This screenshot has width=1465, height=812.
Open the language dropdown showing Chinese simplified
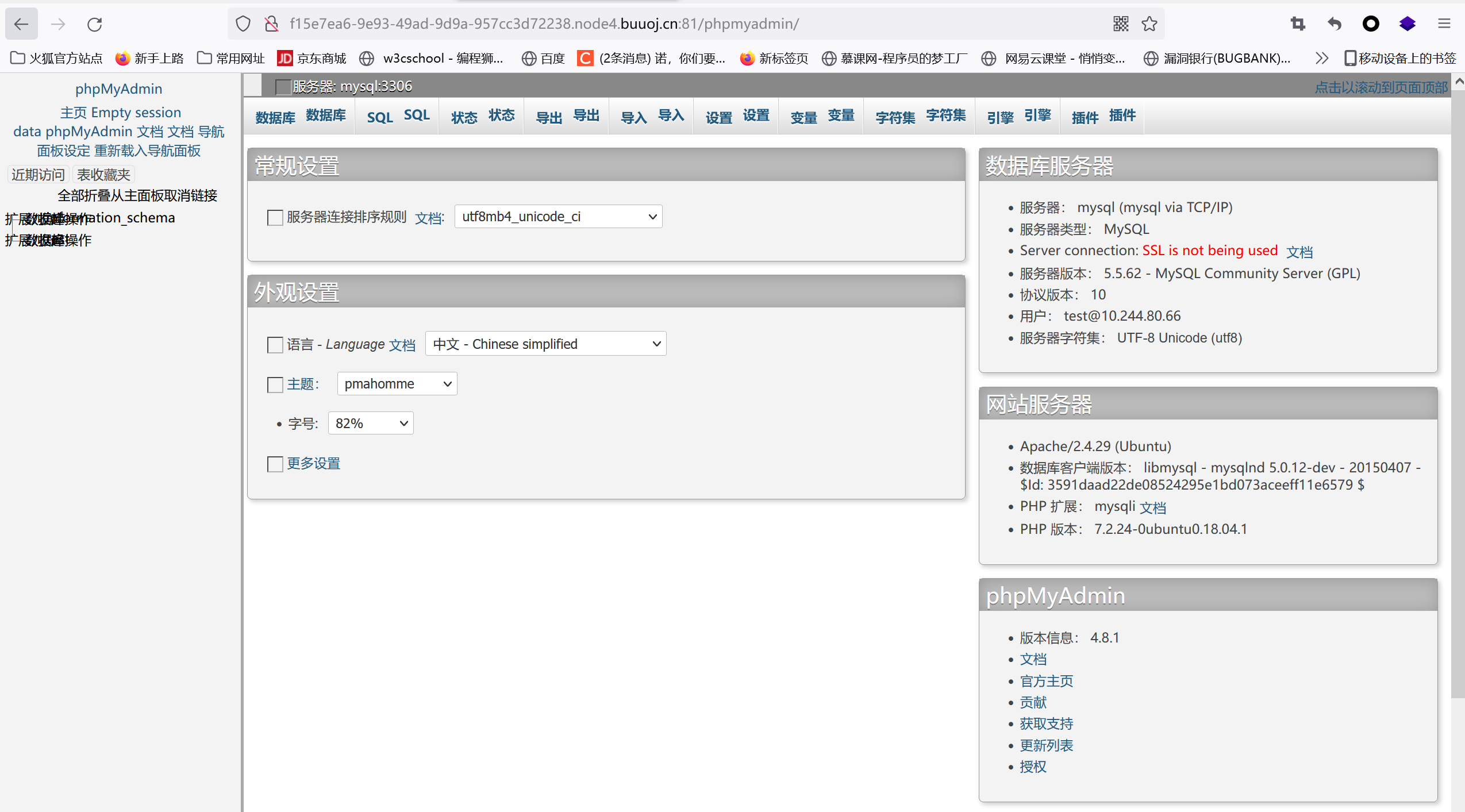point(544,343)
